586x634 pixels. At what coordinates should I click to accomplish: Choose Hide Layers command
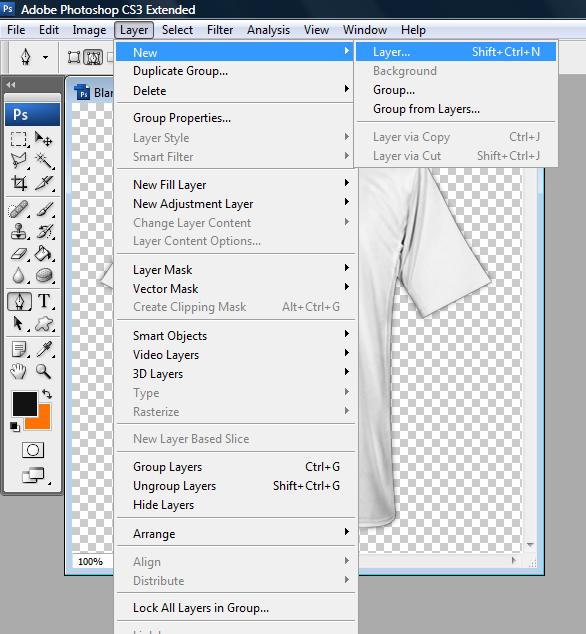[x=235, y=505]
